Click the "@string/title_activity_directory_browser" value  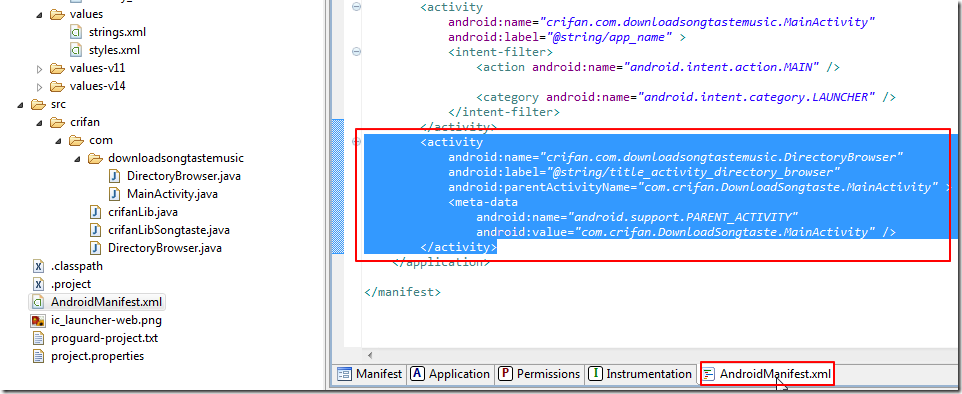point(693,172)
